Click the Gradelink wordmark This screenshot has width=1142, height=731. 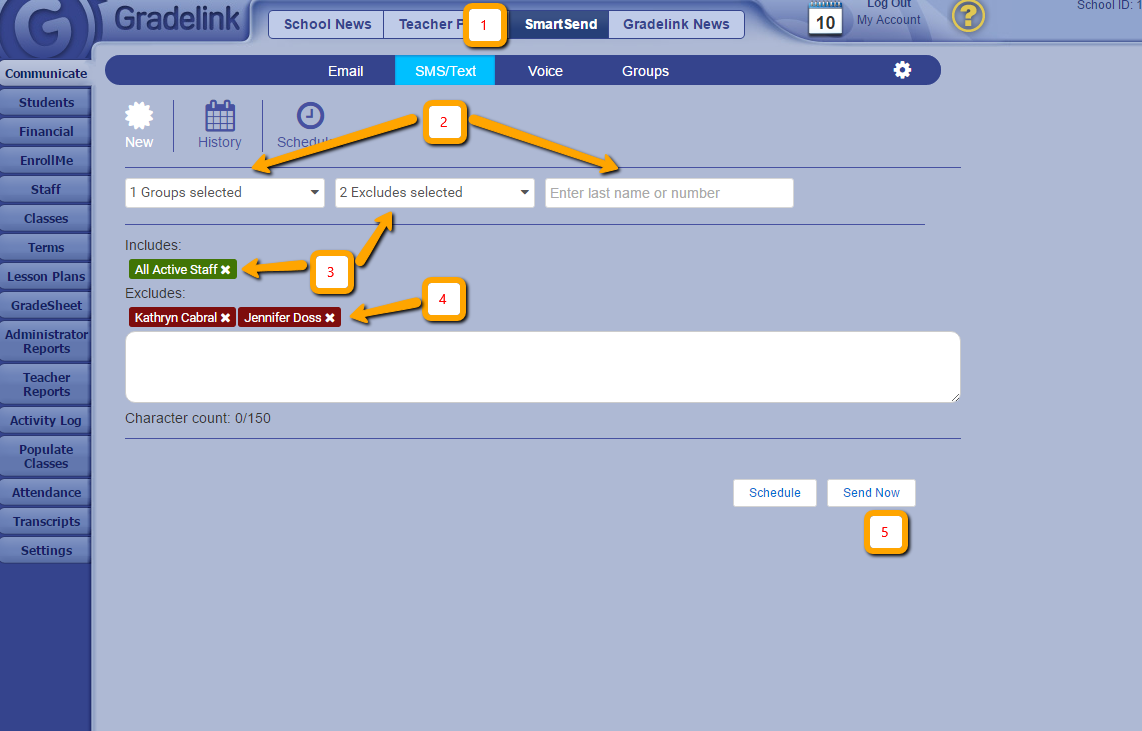click(177, 19)
